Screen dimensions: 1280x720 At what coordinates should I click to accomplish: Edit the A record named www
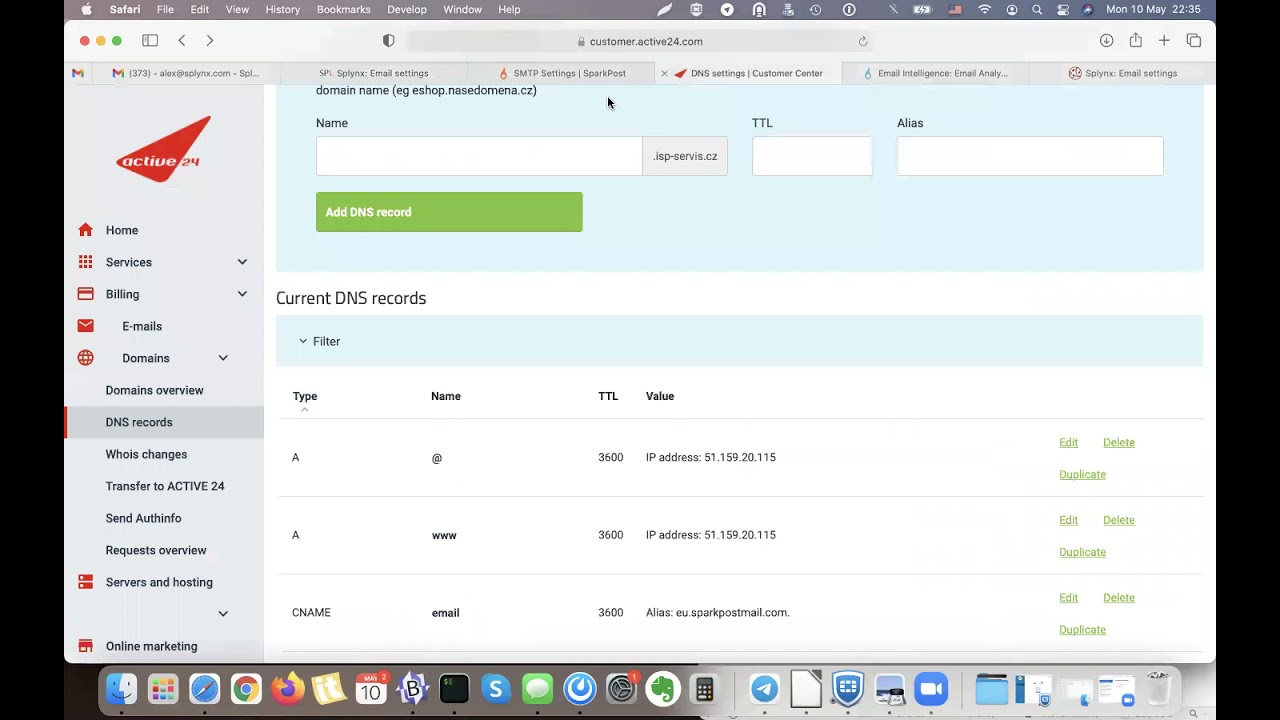coord(1068,520)
